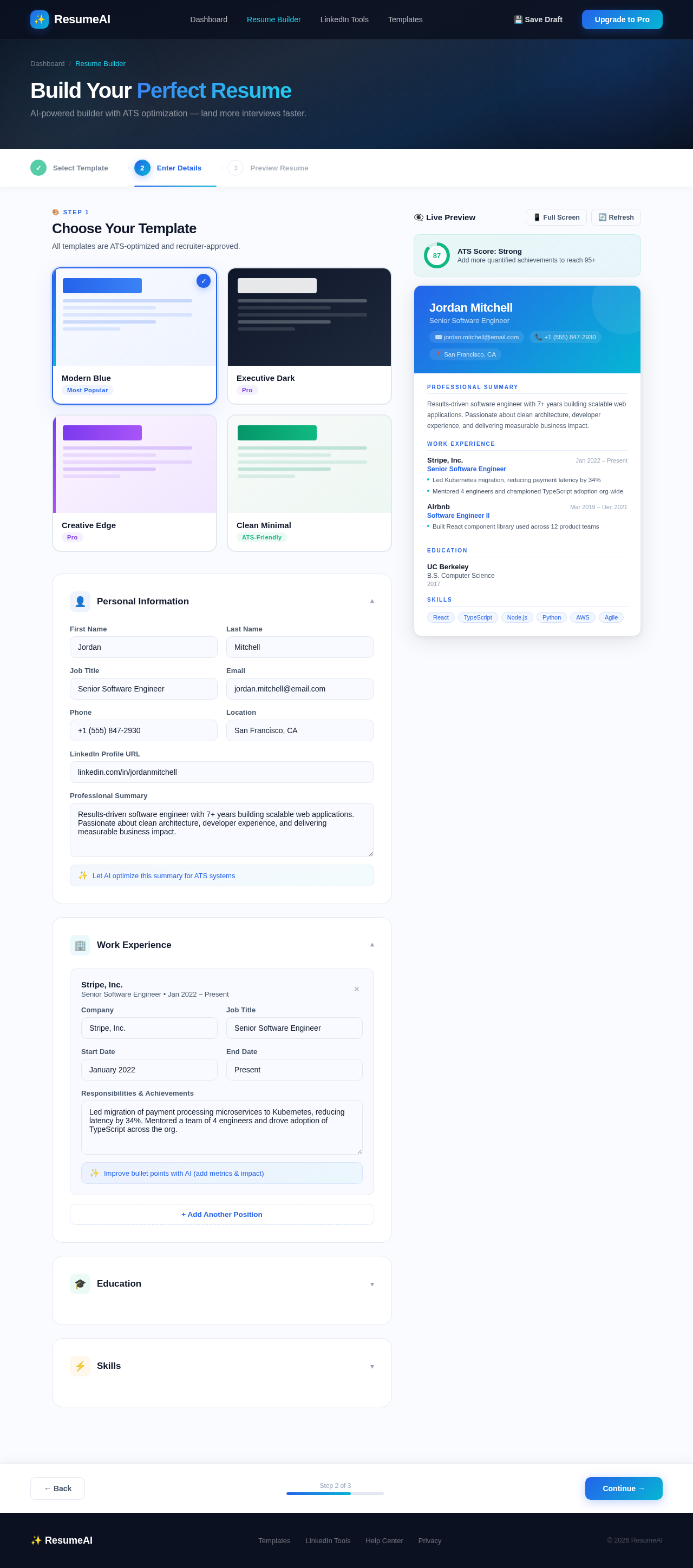This screenshot has height=1568, width=693.
Task: Click the Python skill tag in preview
Action: click(x=552, y=617)
